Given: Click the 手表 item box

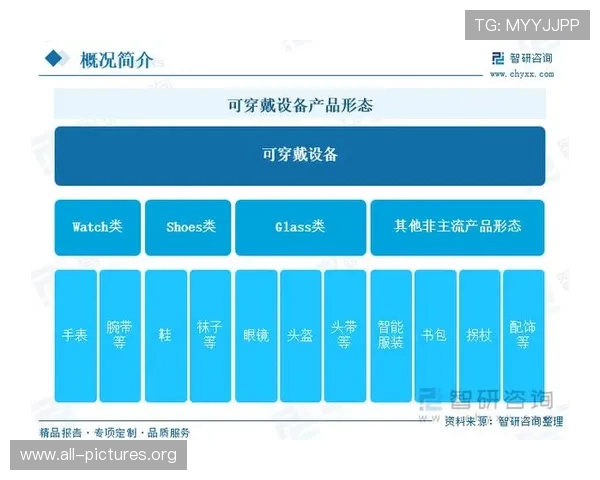Looking at the screenshot, I should [75, 336].
